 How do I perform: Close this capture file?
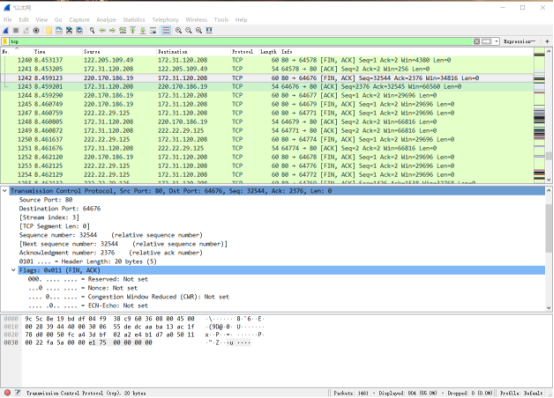[x=69, y=31]
